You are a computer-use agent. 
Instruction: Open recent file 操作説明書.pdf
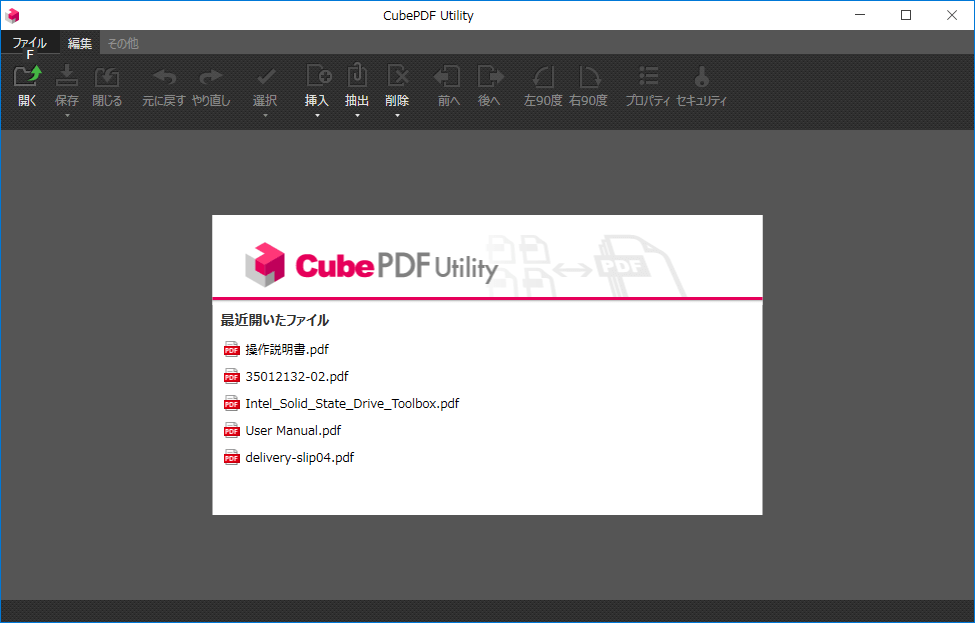(287, 349)
